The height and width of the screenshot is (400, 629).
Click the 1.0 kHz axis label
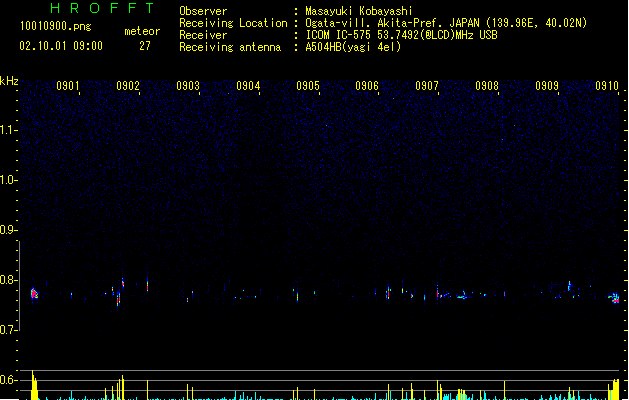pos(8,180)
